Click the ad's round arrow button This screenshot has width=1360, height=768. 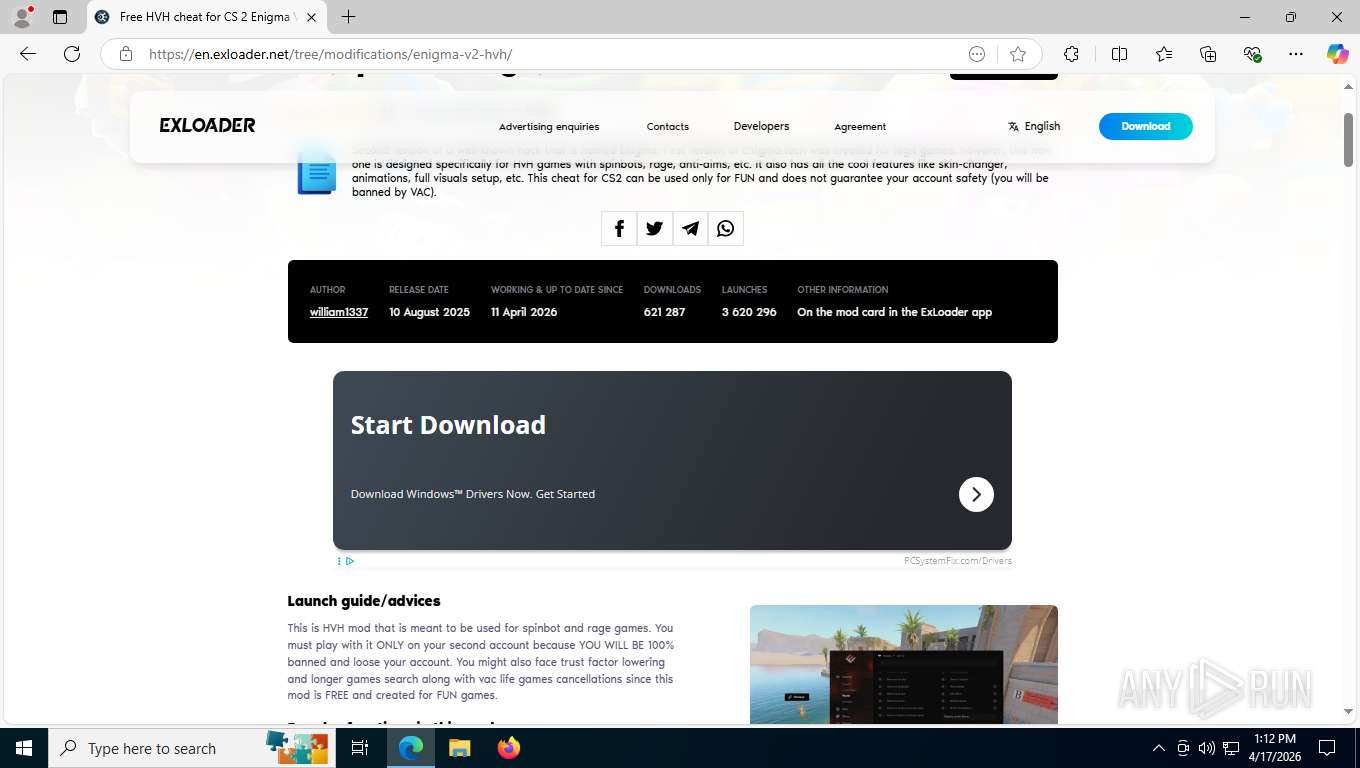(976, 494)
